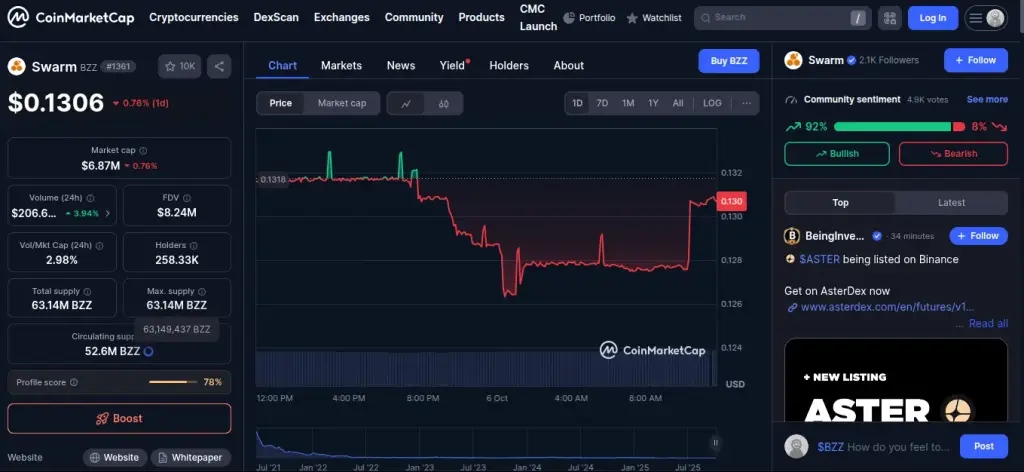Screen dimensions: 1024x472
Task: Vote Bearish on community sentiment
Action: click(953, 153)
